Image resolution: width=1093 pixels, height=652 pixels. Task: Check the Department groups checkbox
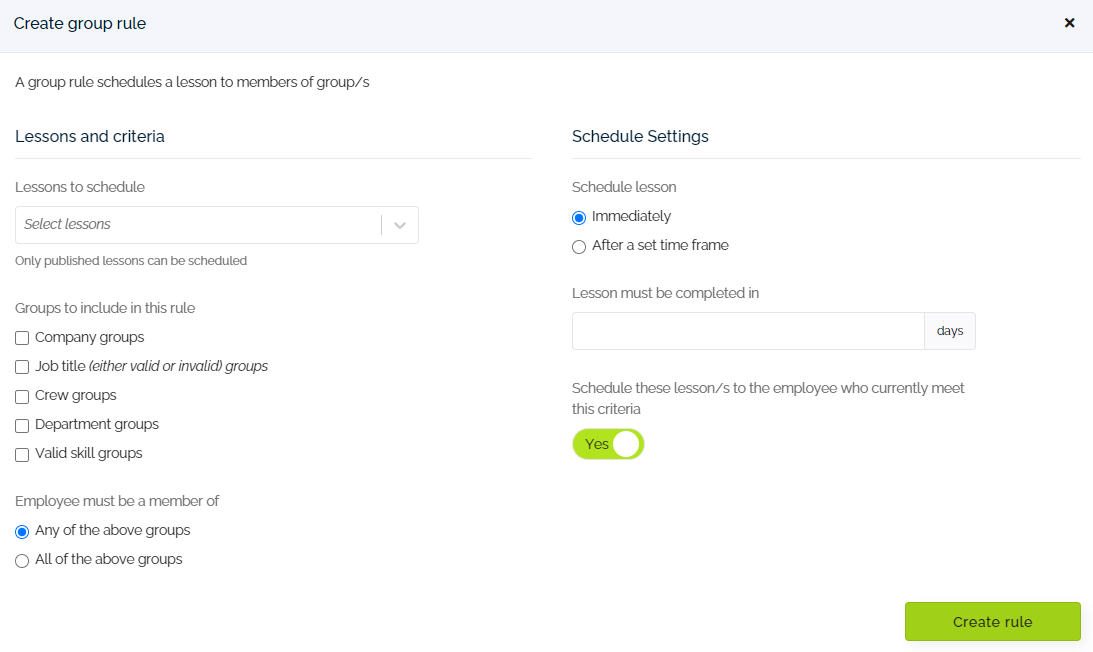21,425
